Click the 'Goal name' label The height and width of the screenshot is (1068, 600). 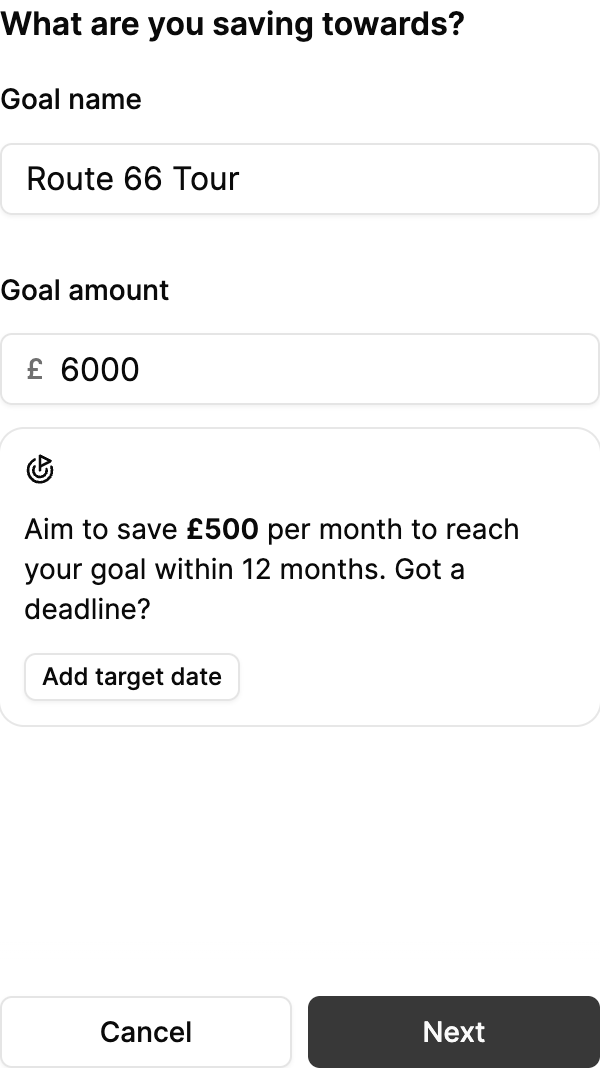coord(71,100)
